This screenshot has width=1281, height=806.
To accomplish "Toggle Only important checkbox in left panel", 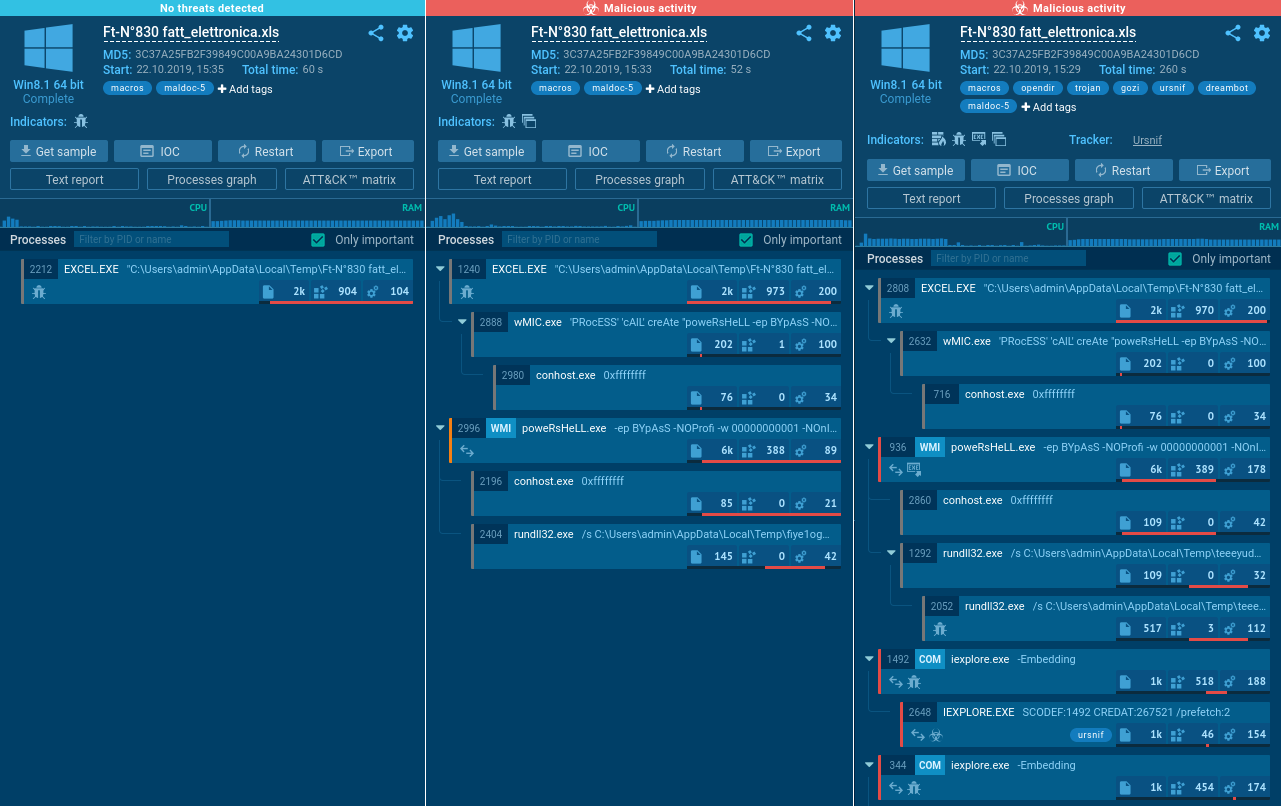I will (319, 240).
